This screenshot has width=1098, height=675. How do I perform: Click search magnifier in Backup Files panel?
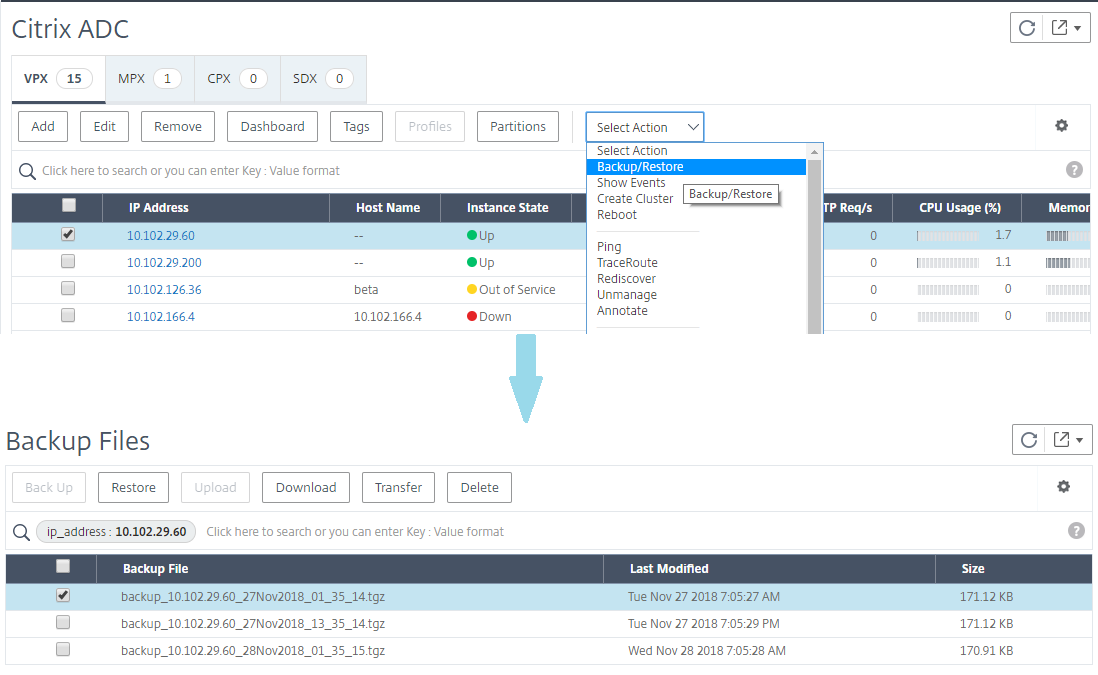(x=22, y=532)
